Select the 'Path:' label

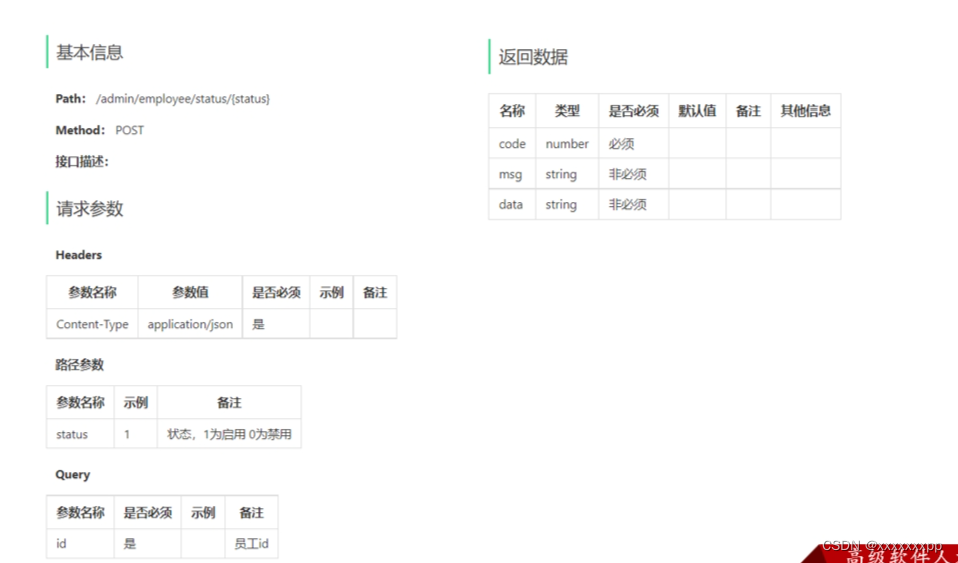[x=71, y=98]
